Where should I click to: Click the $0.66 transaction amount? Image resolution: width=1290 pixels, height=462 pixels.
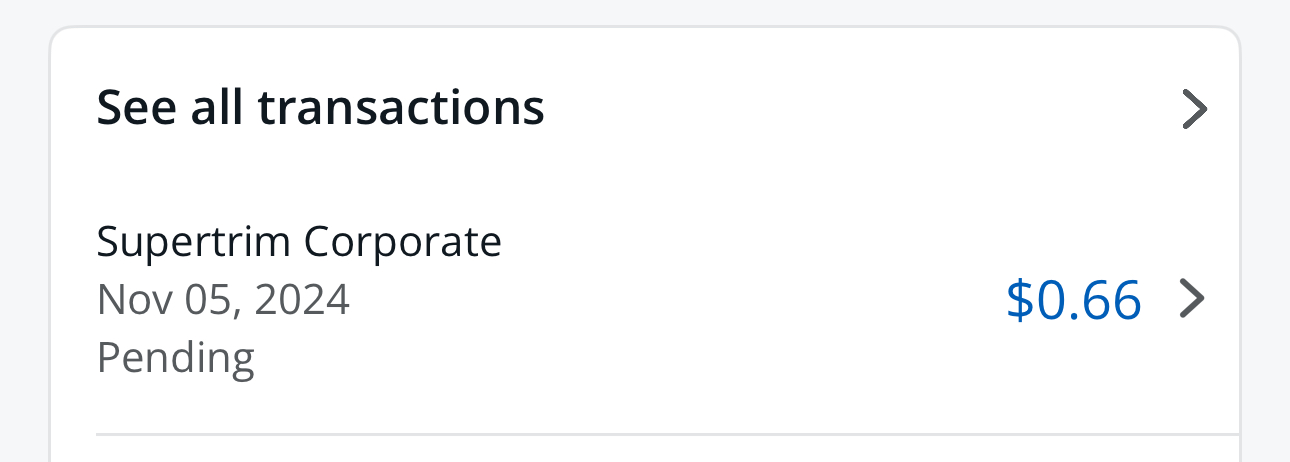[1073, 300]
